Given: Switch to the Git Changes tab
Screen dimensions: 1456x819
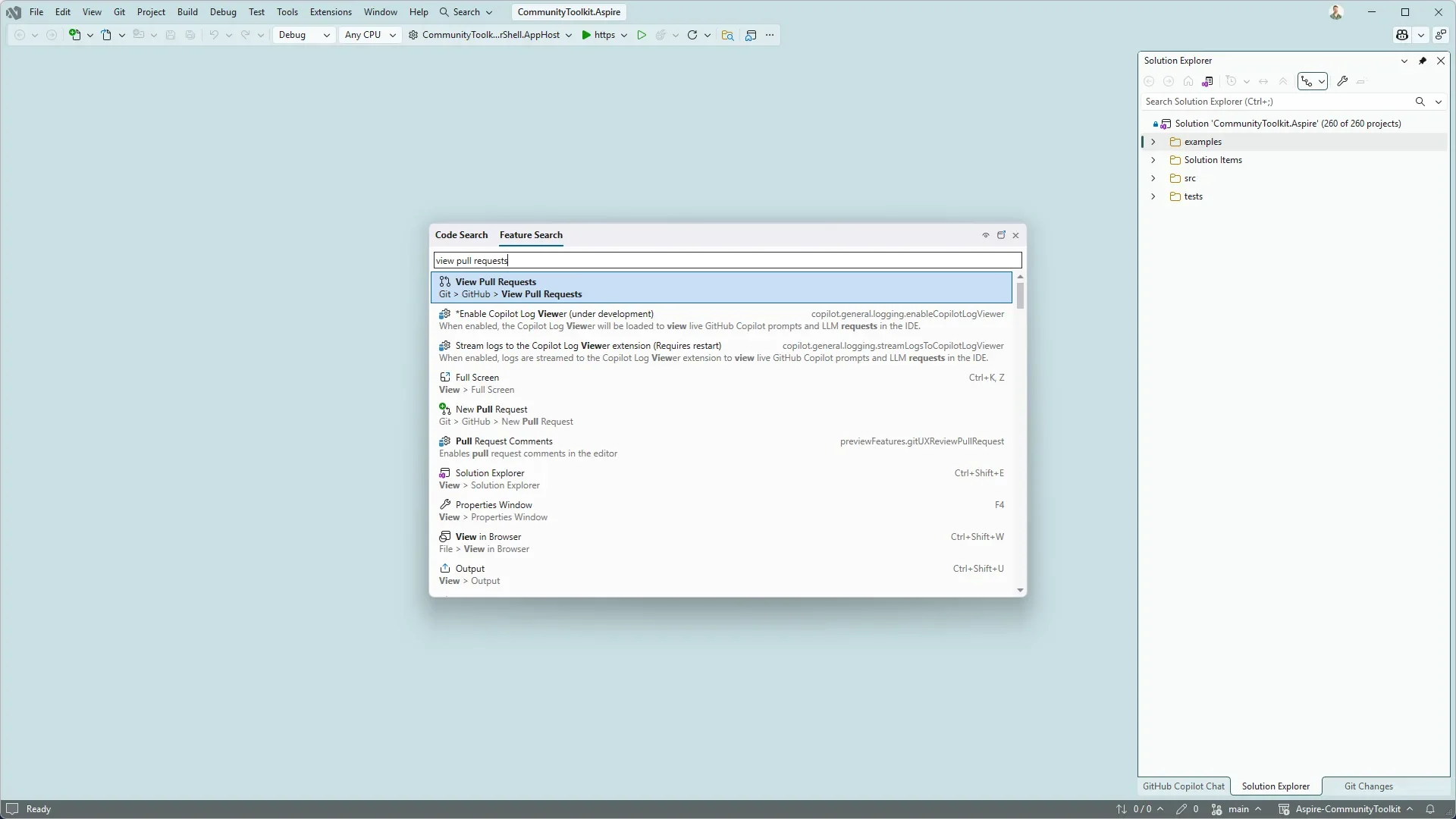Looking at the screenshot, I should tap(1368, 786).
